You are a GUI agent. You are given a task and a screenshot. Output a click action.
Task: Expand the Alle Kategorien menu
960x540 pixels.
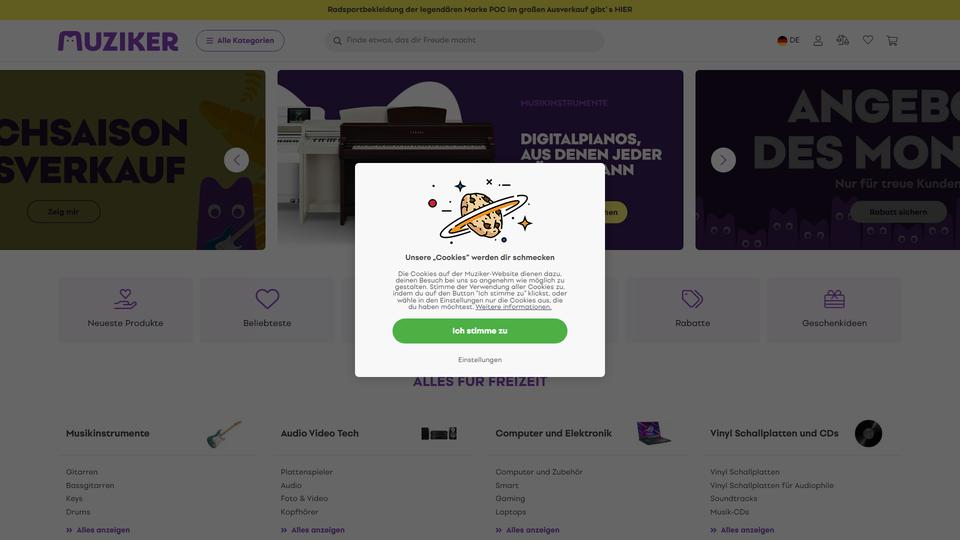pos(240,40)
